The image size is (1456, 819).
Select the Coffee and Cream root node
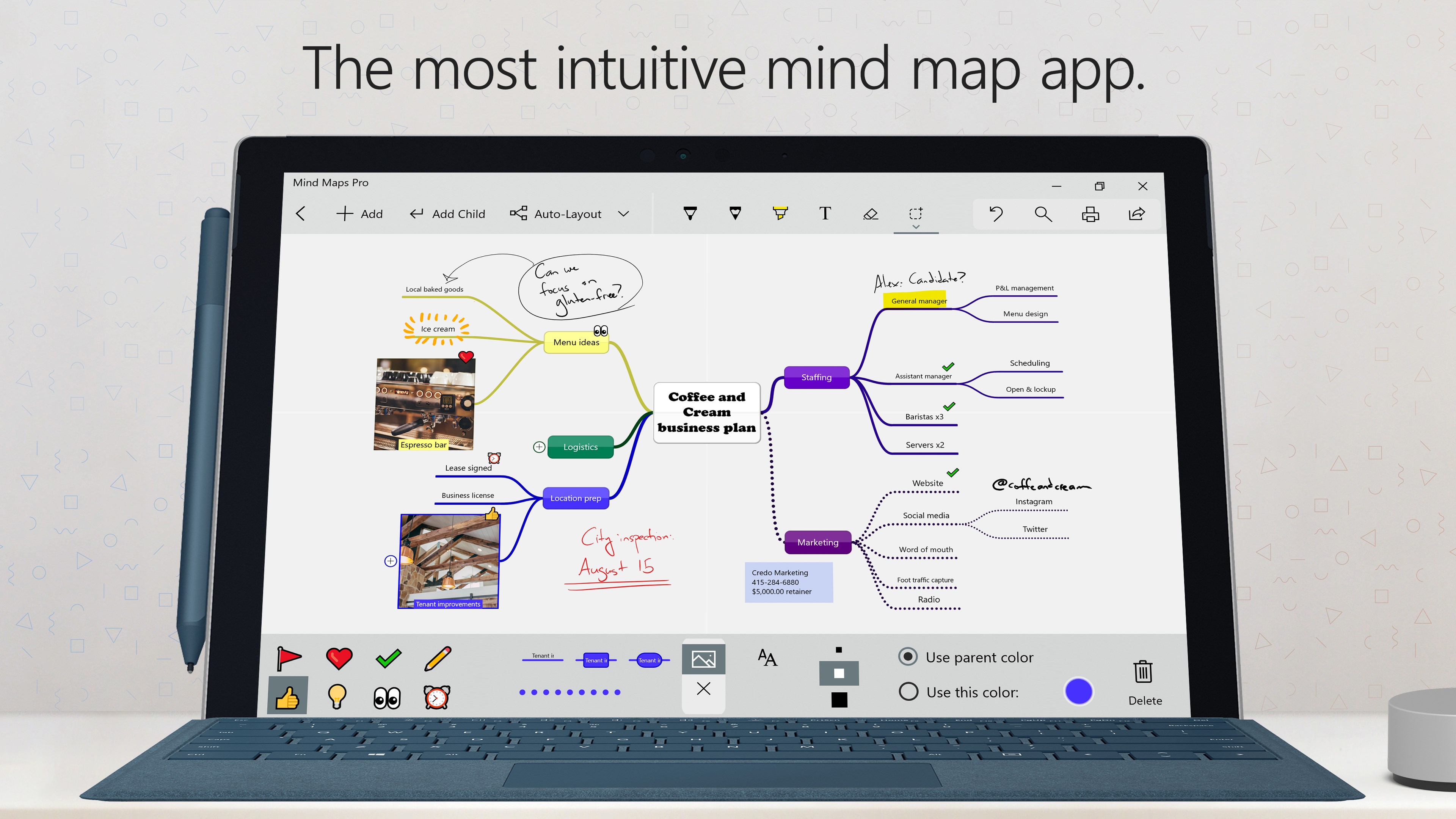(706, 412)
